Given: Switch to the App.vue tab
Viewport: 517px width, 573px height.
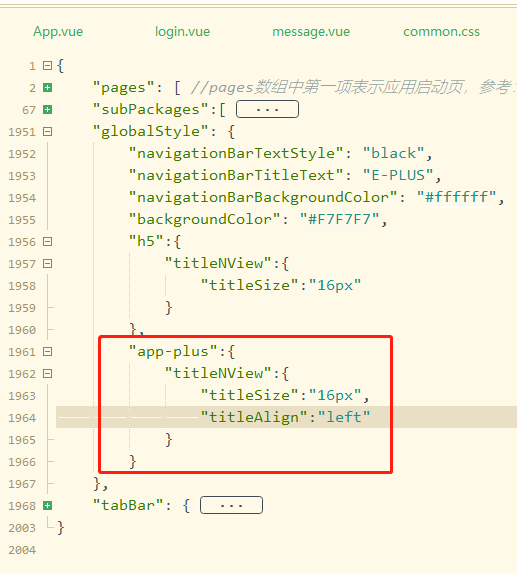Looking at the screenshot, I should coord(58,32).
